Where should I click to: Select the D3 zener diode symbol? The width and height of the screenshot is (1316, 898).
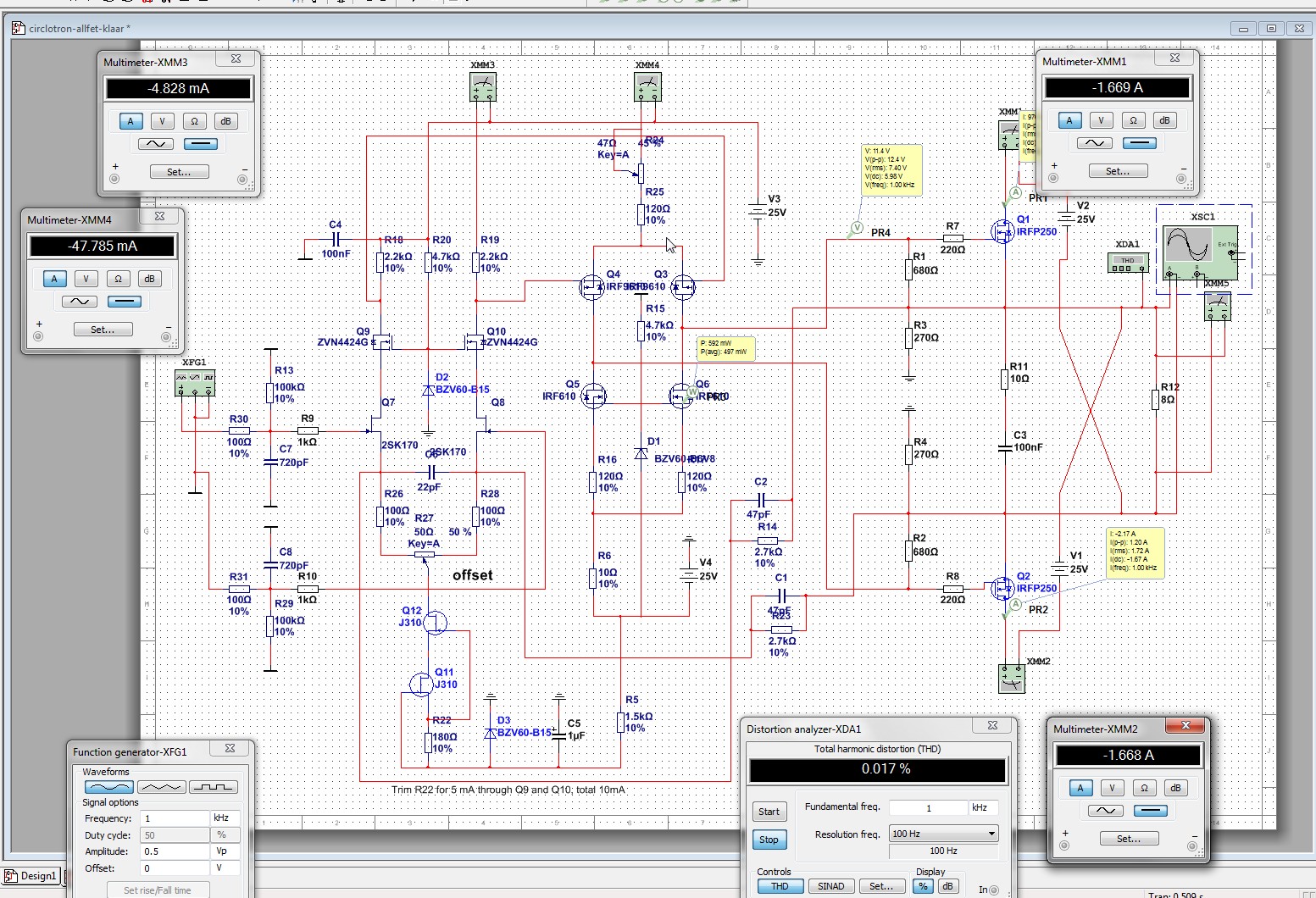pyautogui.click(x=490, y=733)
